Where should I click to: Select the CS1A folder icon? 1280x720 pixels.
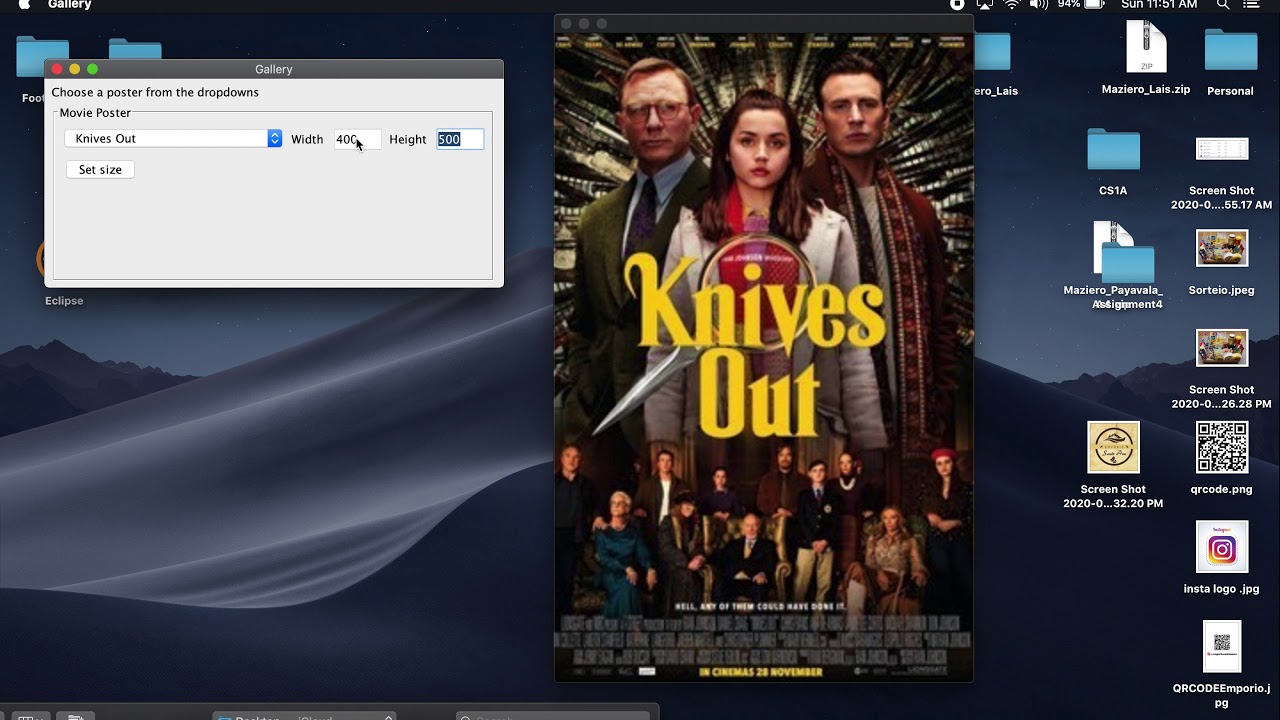coord(1113,150)
